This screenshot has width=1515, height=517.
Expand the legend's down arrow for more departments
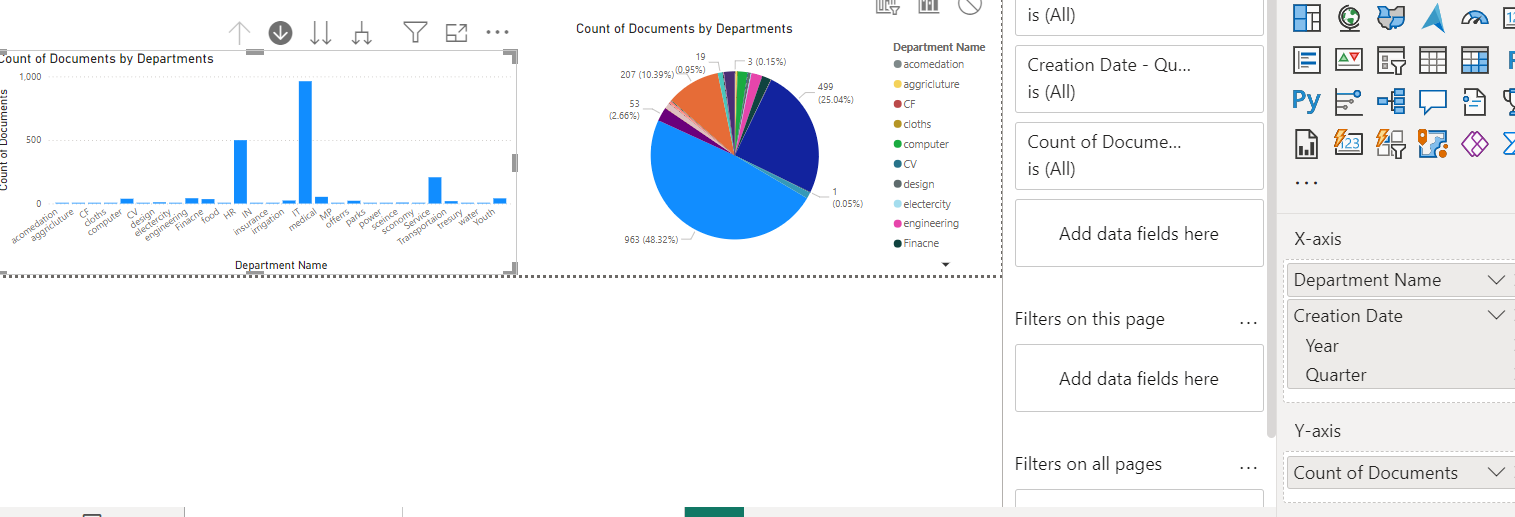tap(945, 264)
